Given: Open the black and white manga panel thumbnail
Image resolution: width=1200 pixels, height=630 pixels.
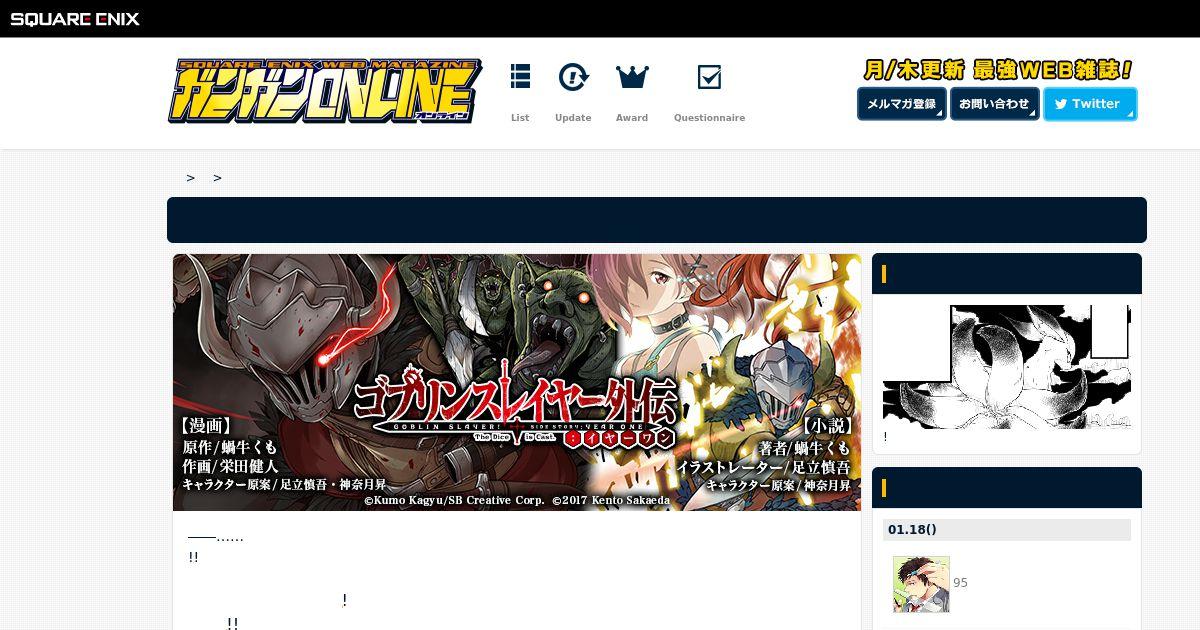Looking at the screenshot, I should coord(1007,367).
